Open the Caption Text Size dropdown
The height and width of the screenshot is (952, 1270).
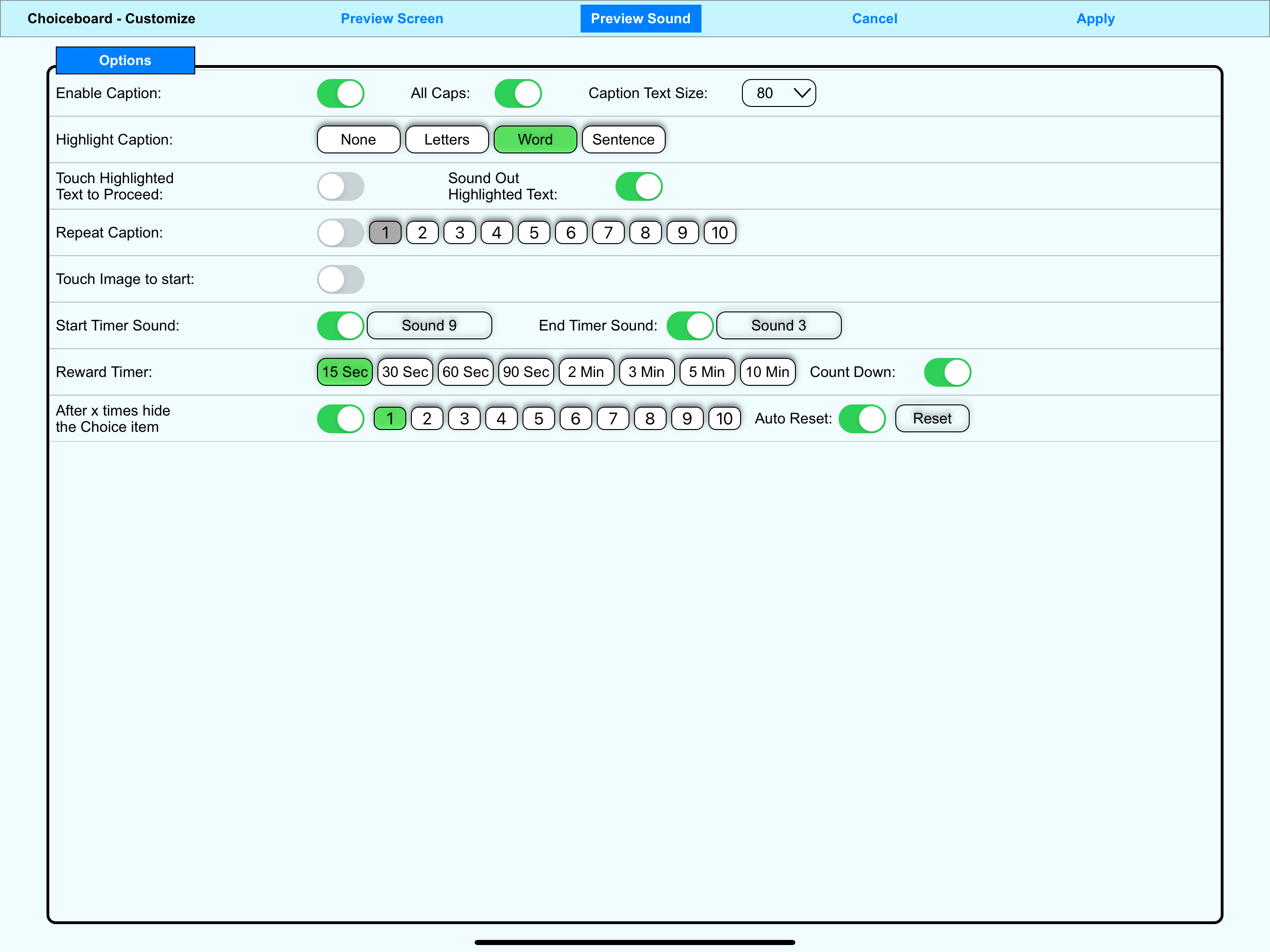pos(779,93)
